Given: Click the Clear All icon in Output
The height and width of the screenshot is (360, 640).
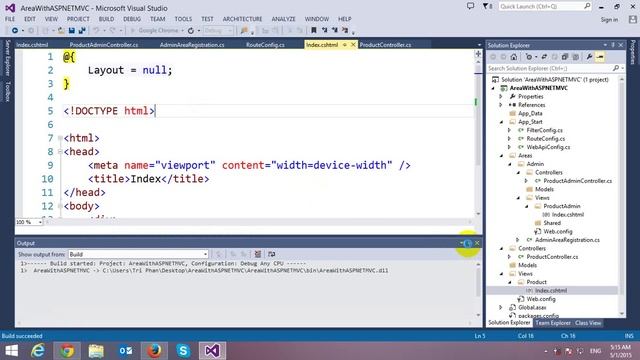Looking at the screenshot, I should click(258, 254).
